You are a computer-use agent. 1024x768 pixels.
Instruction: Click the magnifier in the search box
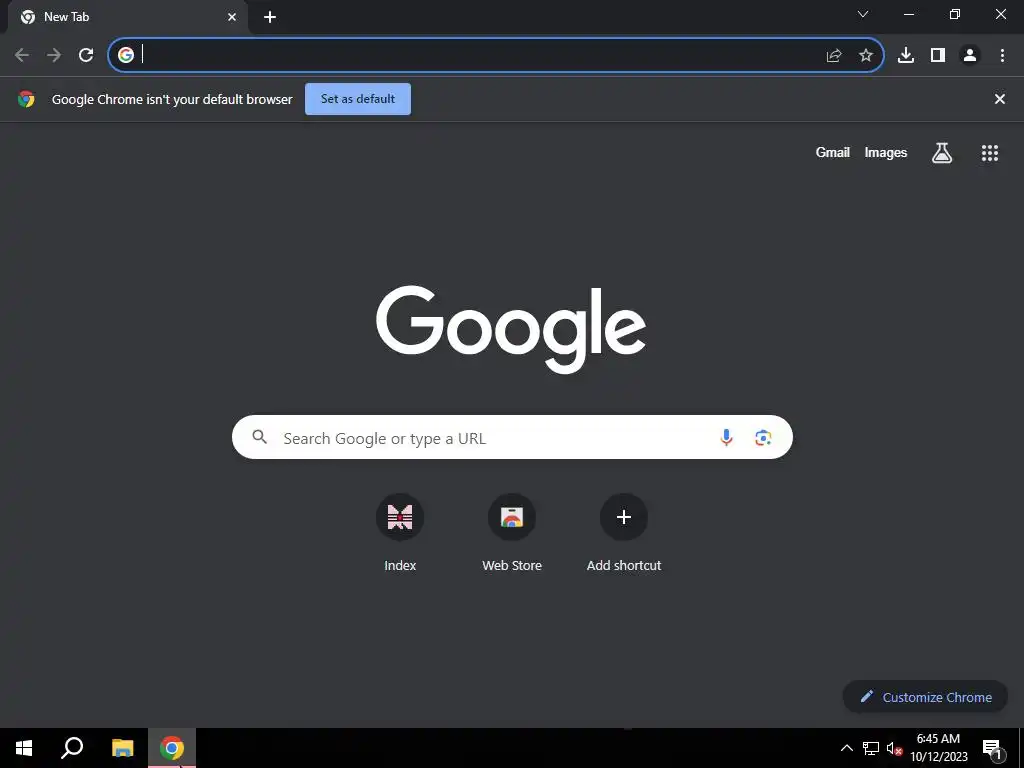click(x=260, y=437)
